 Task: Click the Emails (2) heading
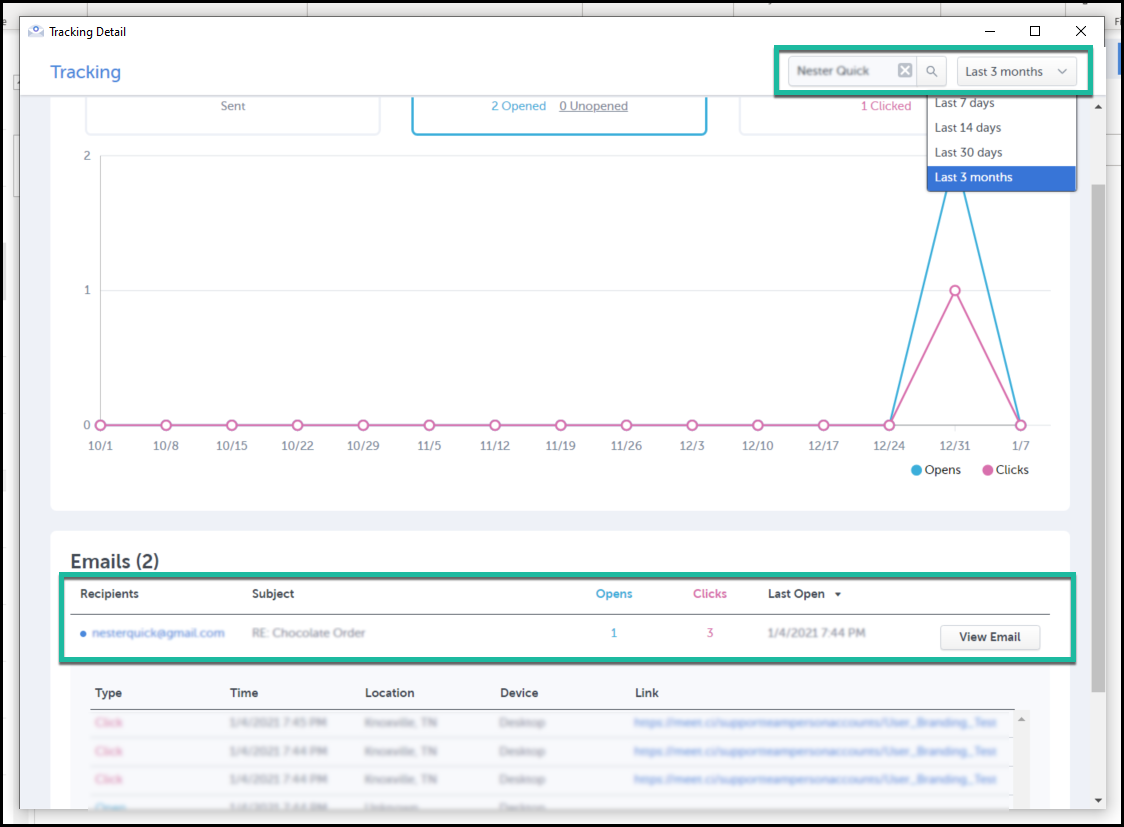(x=115, y=561)
